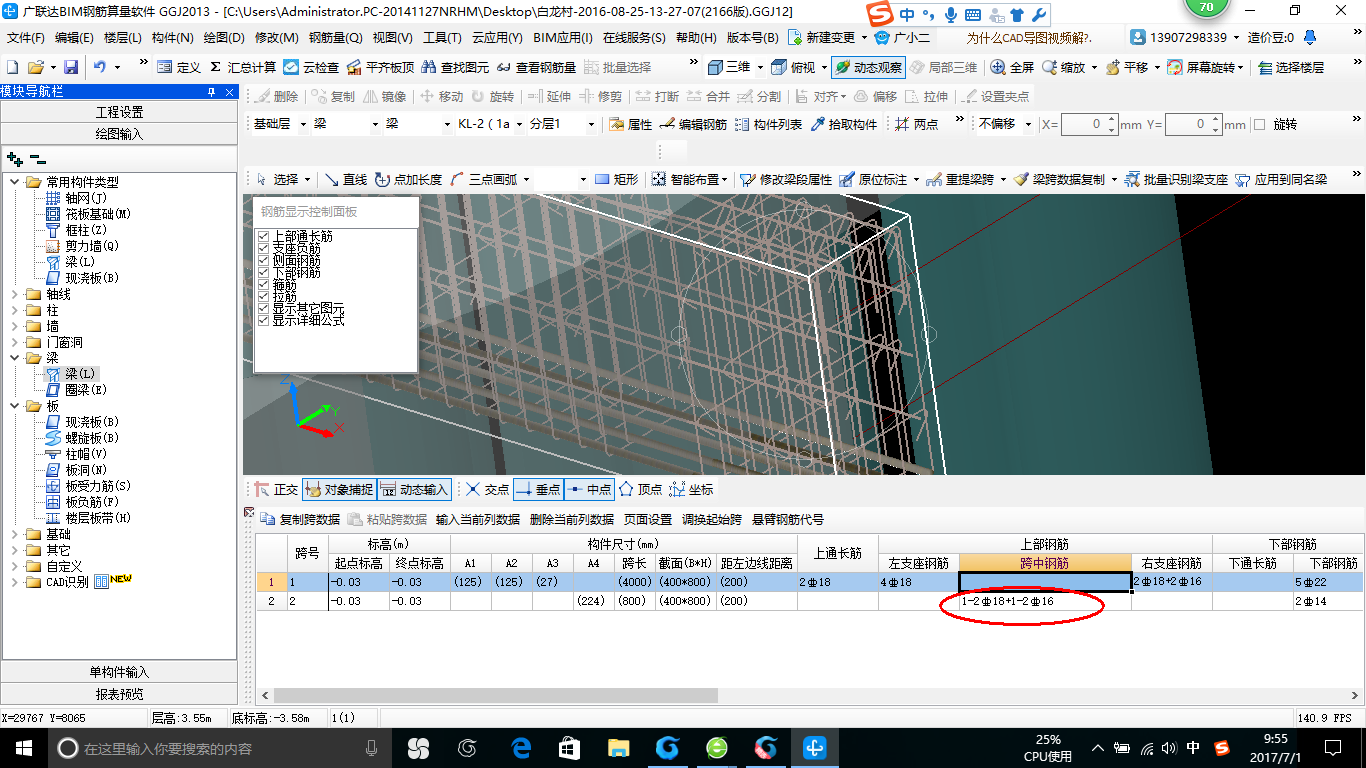Viewport: 1366px width, 768px height.
Task: Uncheck 上部通长筋 display checkbox
Action: click(264, 236)
